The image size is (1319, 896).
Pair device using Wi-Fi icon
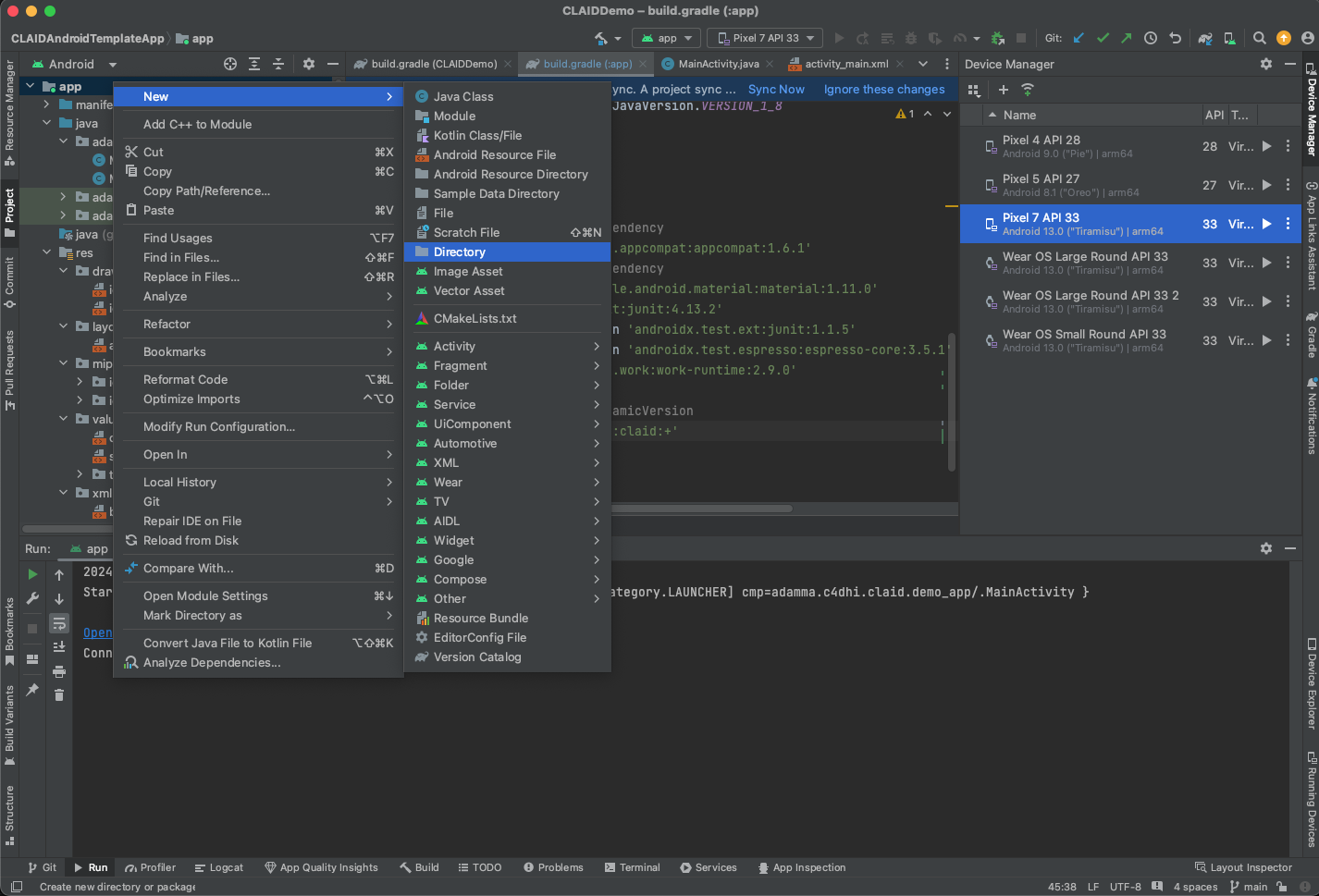[1028, 90]
